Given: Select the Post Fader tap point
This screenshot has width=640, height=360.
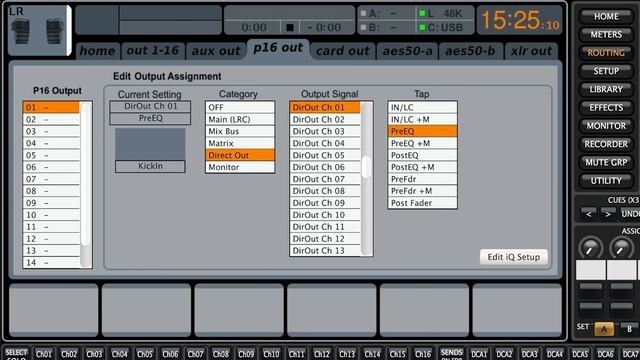Looking at the screenshot, I should click(422, 203).
